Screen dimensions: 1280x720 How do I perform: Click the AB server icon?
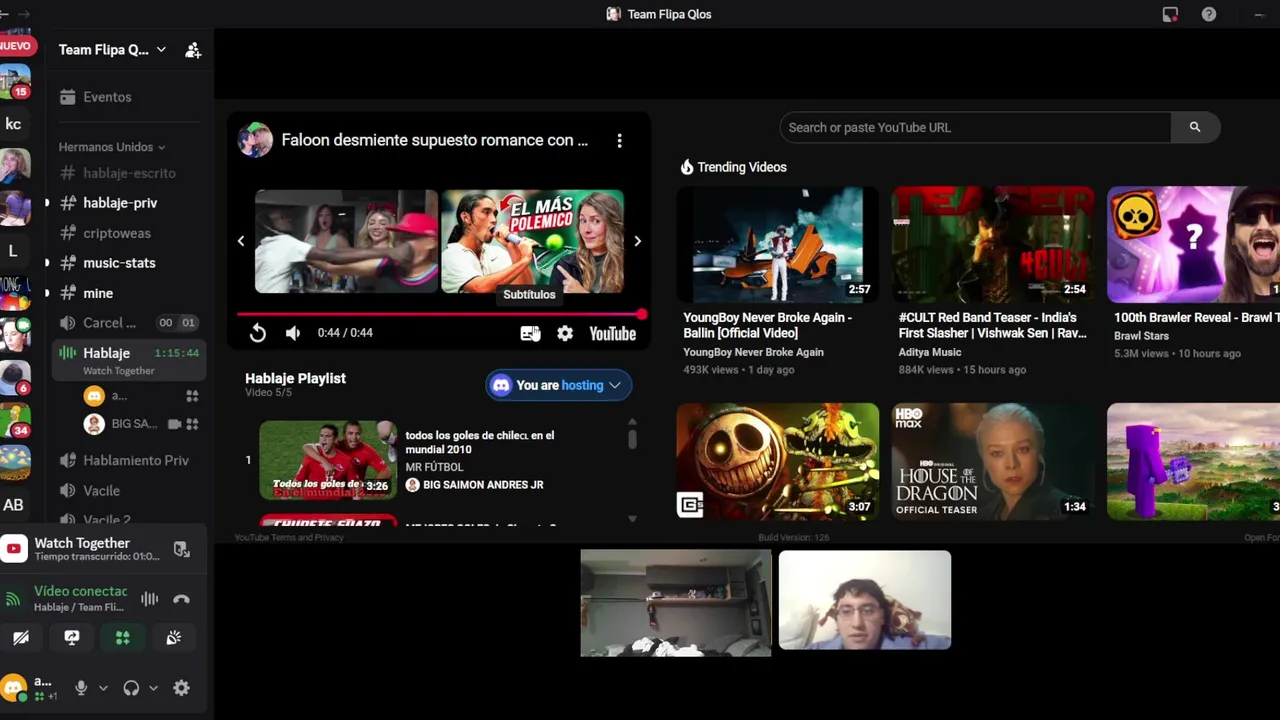point(14,505)
